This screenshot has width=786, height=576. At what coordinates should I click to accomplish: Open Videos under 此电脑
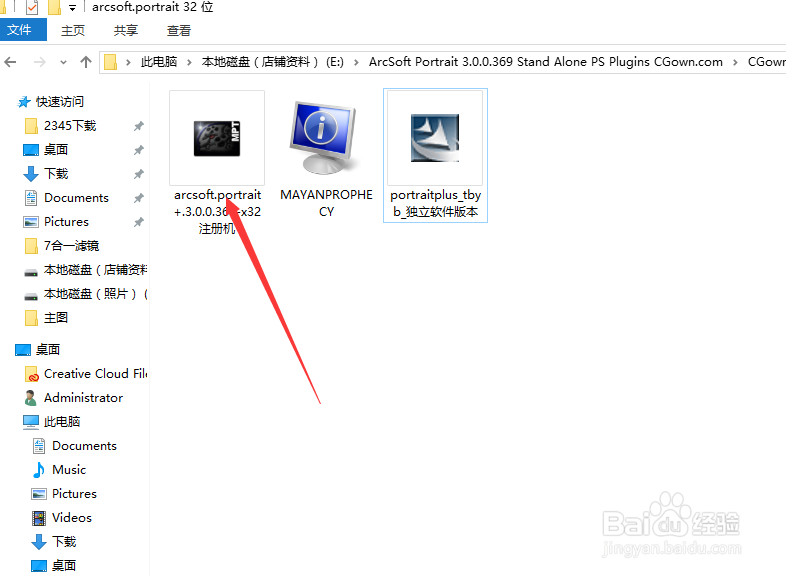point(72,518)
